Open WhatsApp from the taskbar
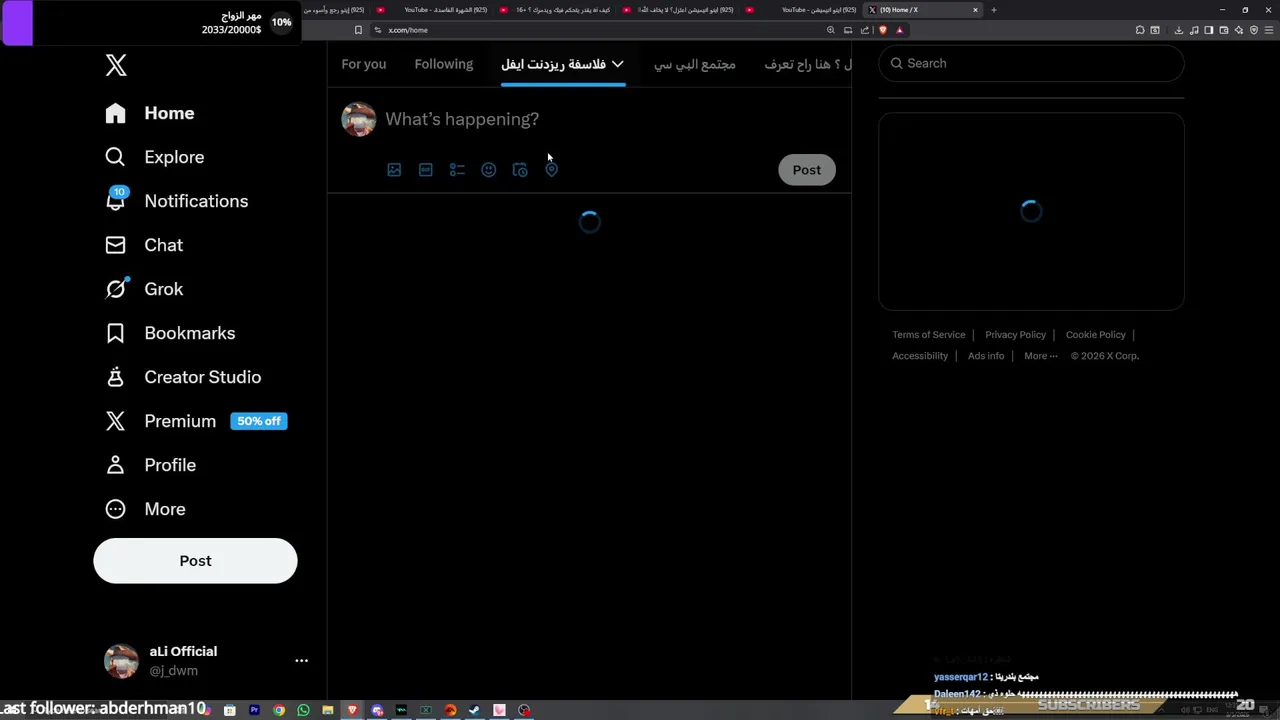Image resolution: width=1280 pixels, height=720 pixels. tap(303, 710)
